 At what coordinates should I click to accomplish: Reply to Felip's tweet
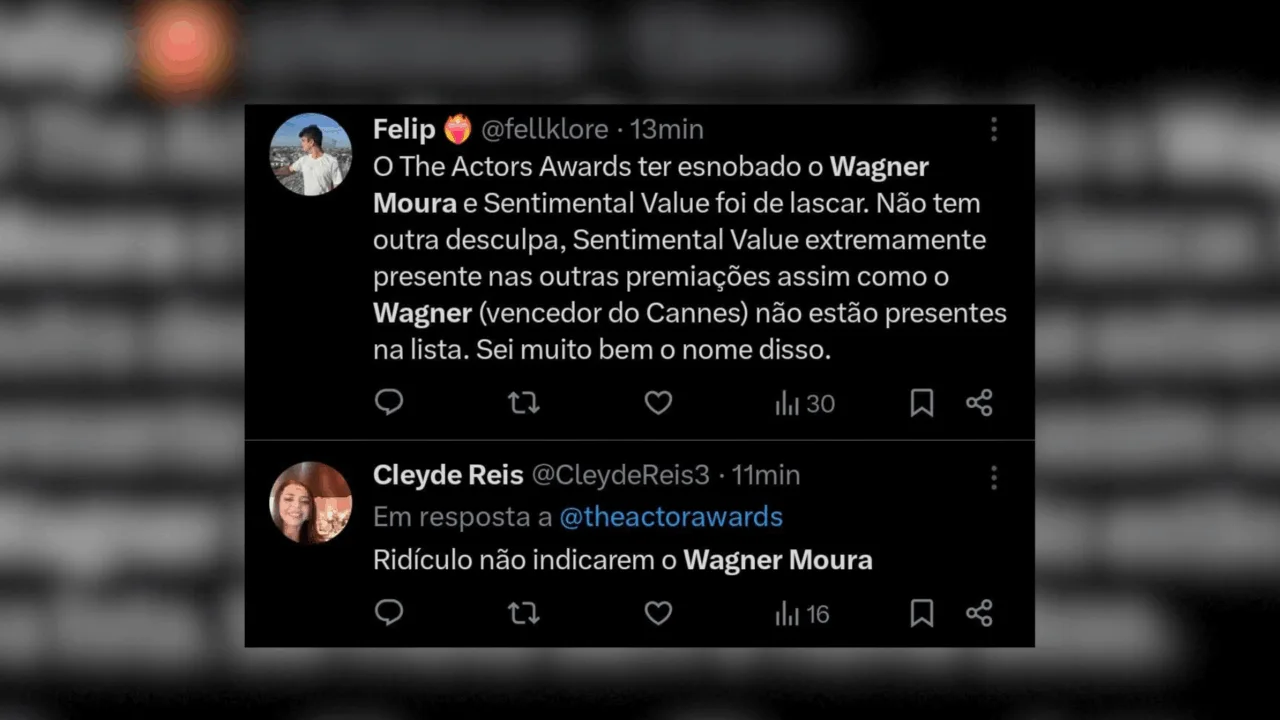pyautogui.click(x=389, y=403)
